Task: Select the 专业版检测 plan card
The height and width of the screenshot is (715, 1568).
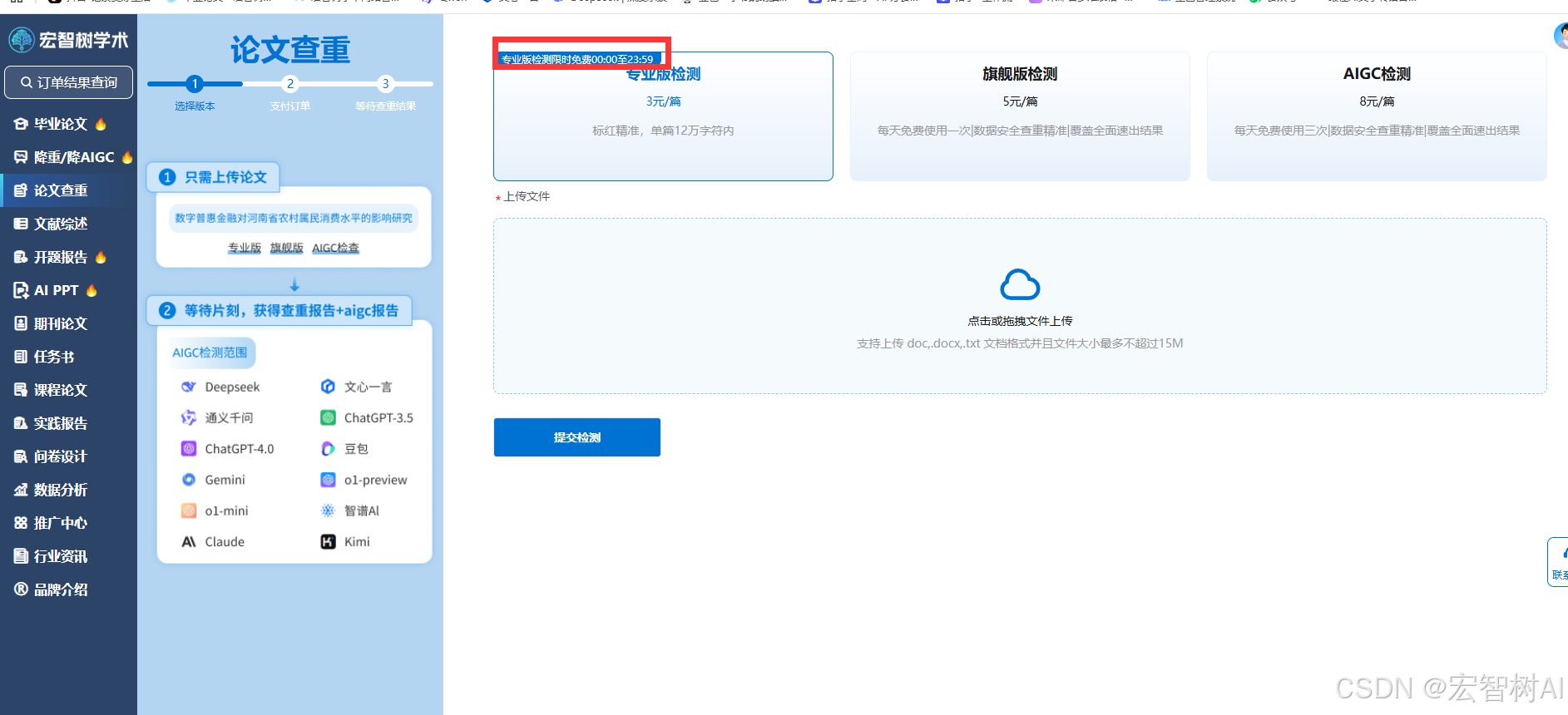Action: pos(663,116)
